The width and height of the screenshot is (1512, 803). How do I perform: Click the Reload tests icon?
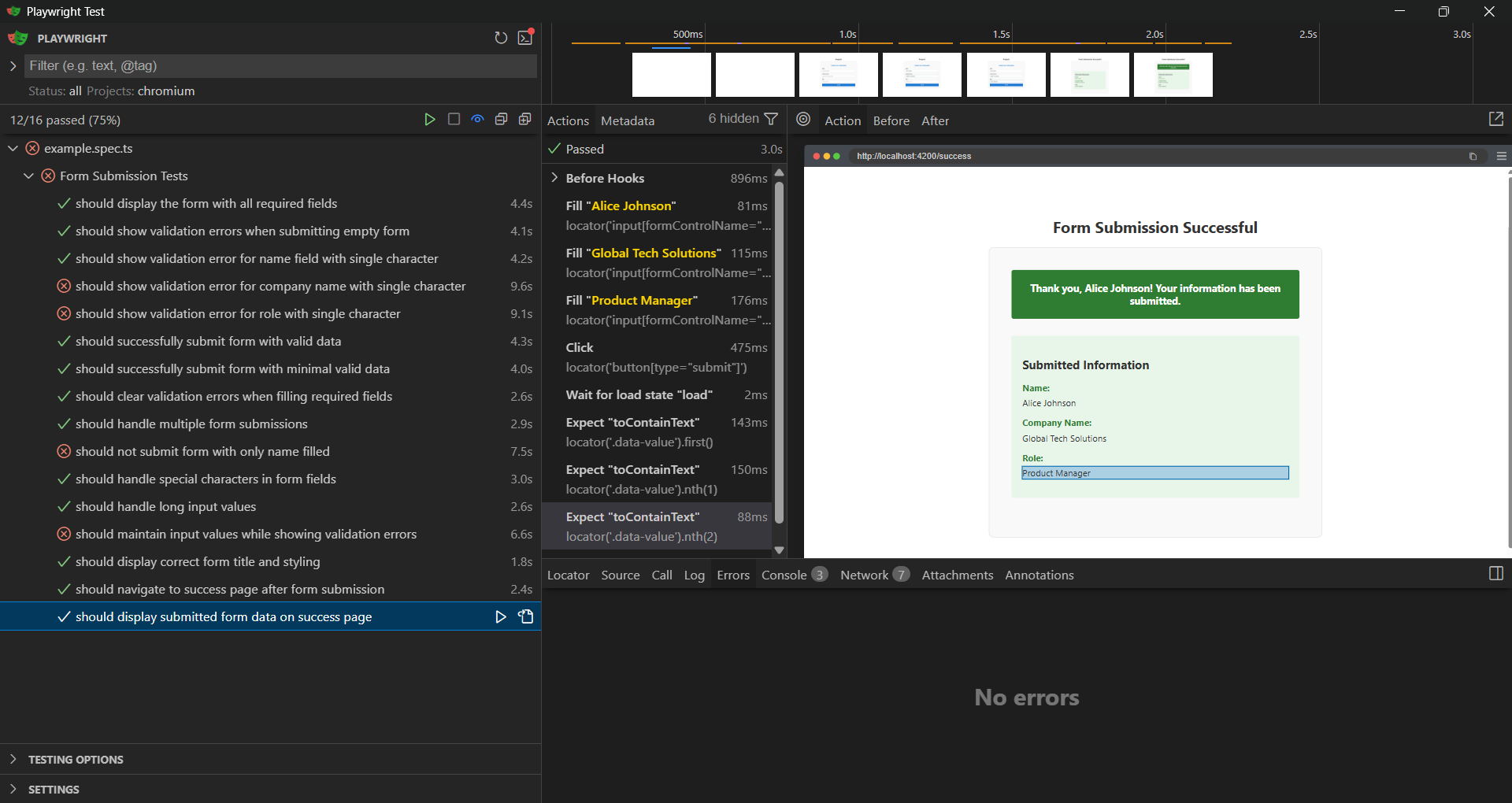(x=501, y=38)
